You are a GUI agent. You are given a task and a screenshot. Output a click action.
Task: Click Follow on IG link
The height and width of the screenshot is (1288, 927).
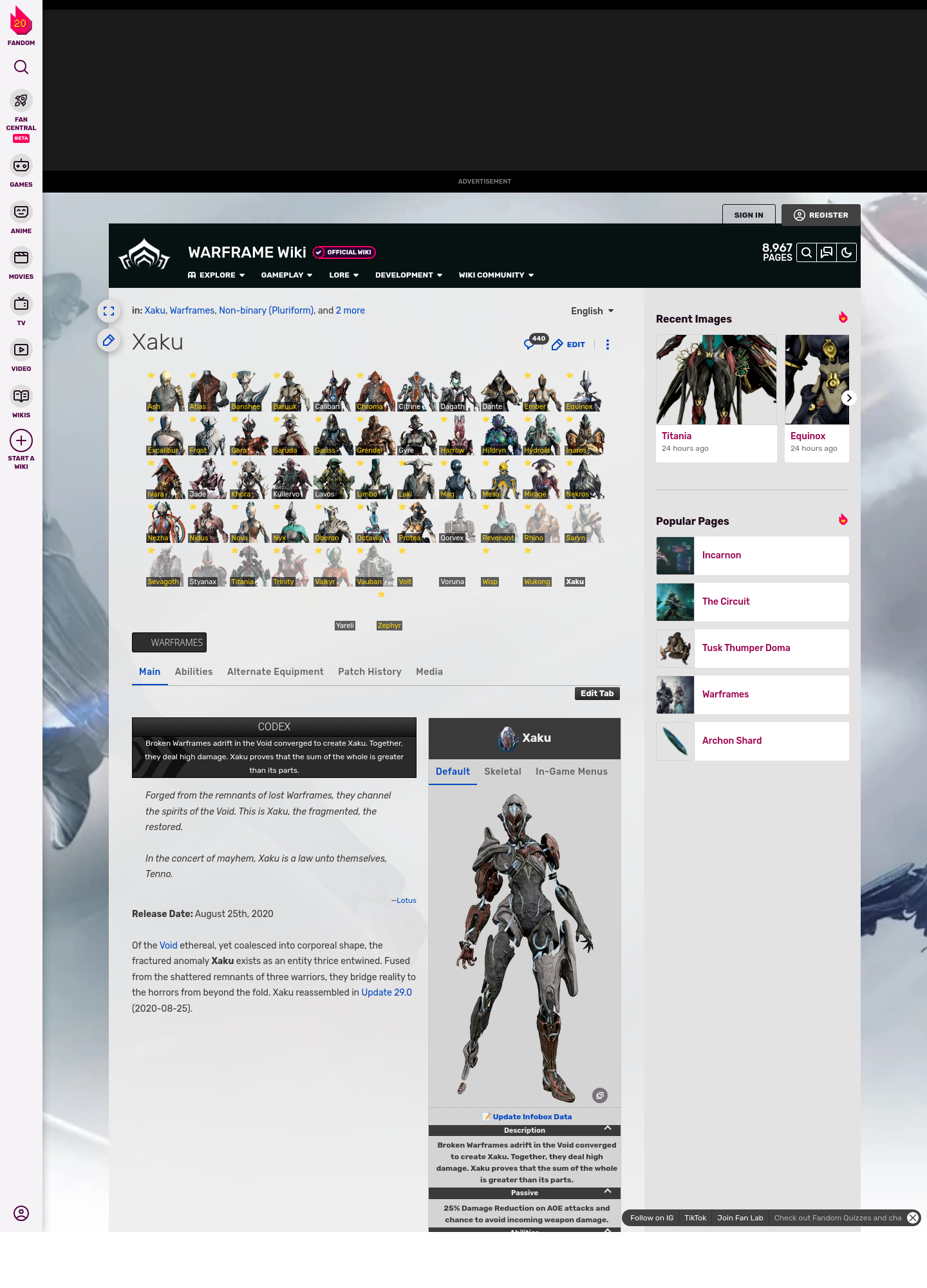(x=651, y=1218)
